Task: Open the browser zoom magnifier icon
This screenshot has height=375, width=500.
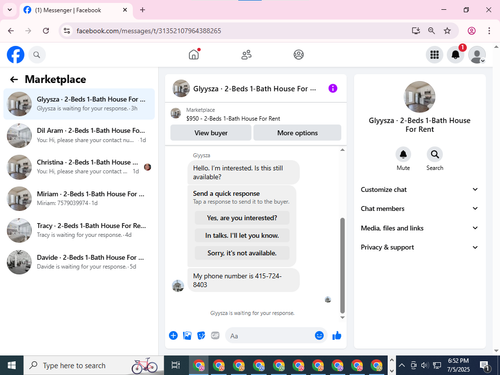Action: pyautogui.click(x=431, y=31)
